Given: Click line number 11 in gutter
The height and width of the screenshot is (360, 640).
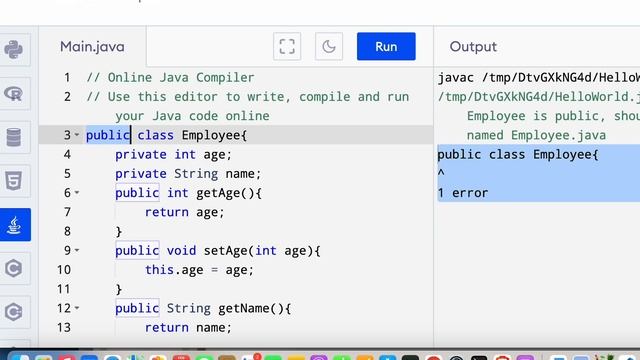Looking at the screenshot, I should 64,289.
